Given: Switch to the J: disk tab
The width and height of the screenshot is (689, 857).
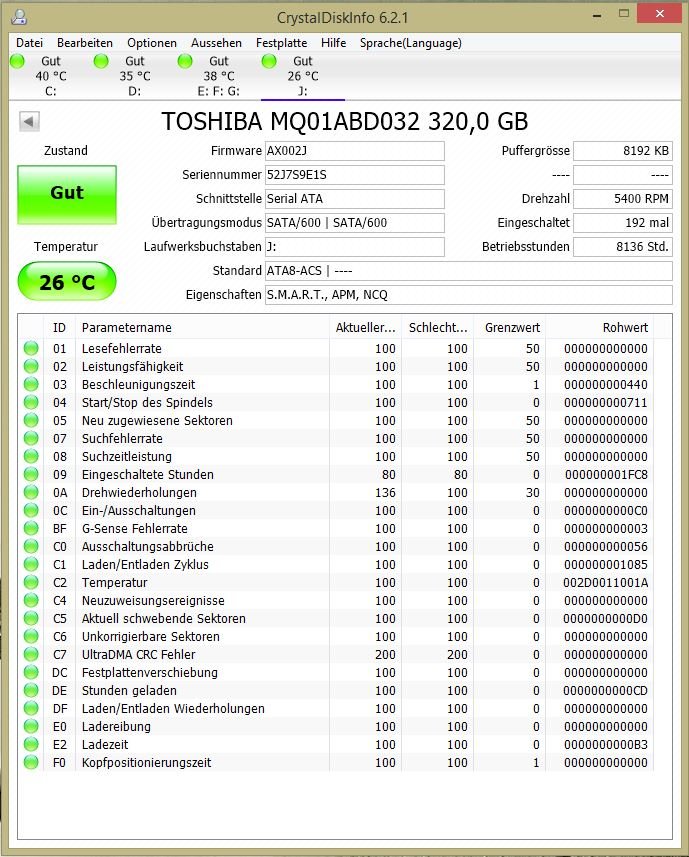Looking at the screenshot, I should (x=303, y=77).
